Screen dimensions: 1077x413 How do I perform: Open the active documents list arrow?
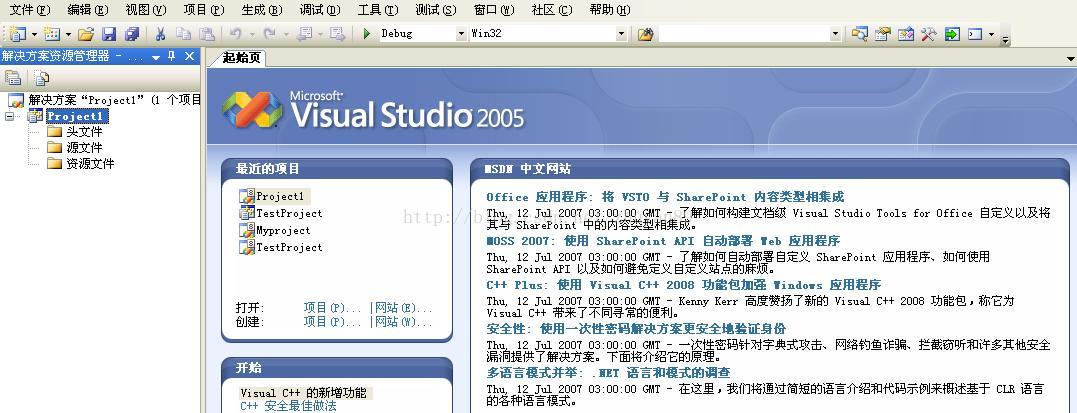click(1070, 59)
